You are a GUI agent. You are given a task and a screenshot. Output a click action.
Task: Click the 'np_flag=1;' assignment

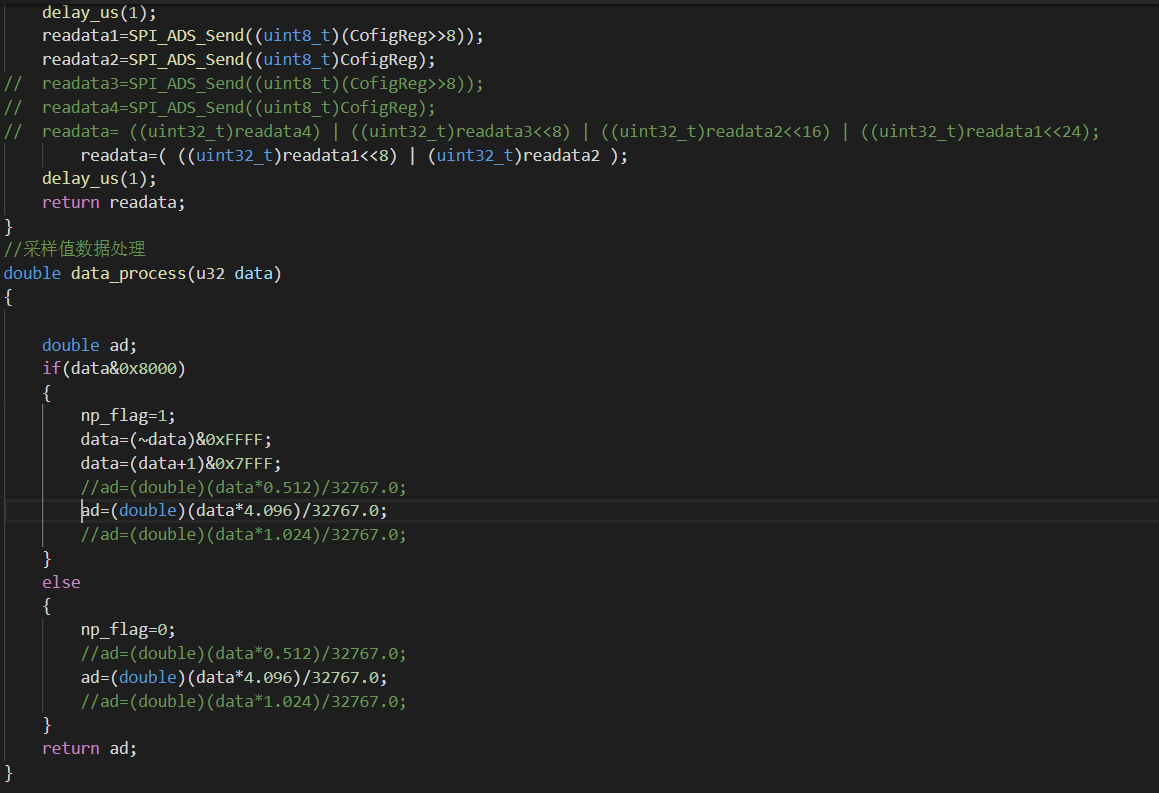[x=127, y=415]
